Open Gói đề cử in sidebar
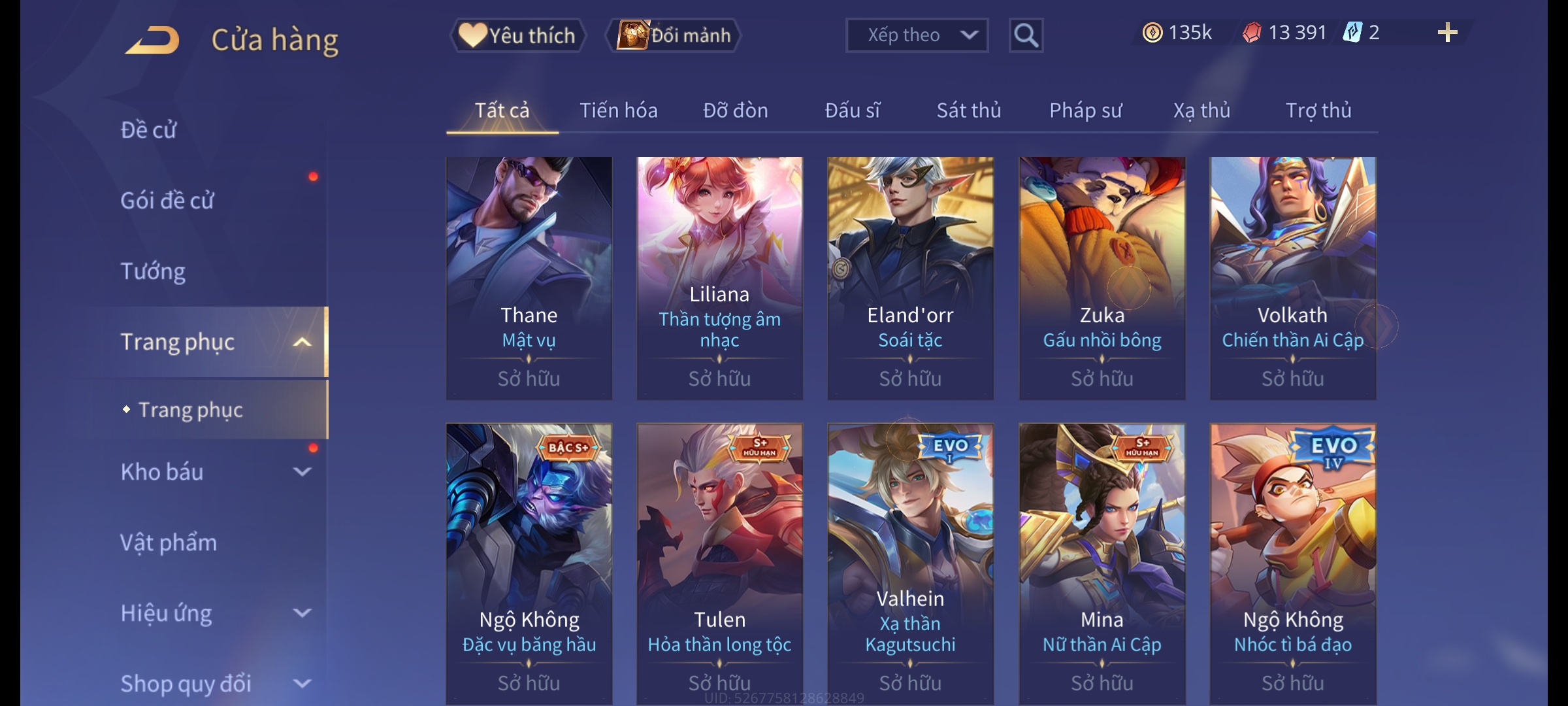The height and width of the screenshot is (706, 1568). pos(167,201)
